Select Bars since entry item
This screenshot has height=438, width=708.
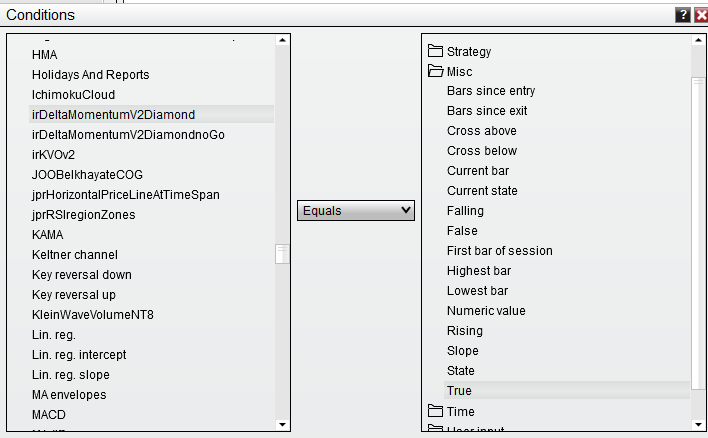[491, 91]
